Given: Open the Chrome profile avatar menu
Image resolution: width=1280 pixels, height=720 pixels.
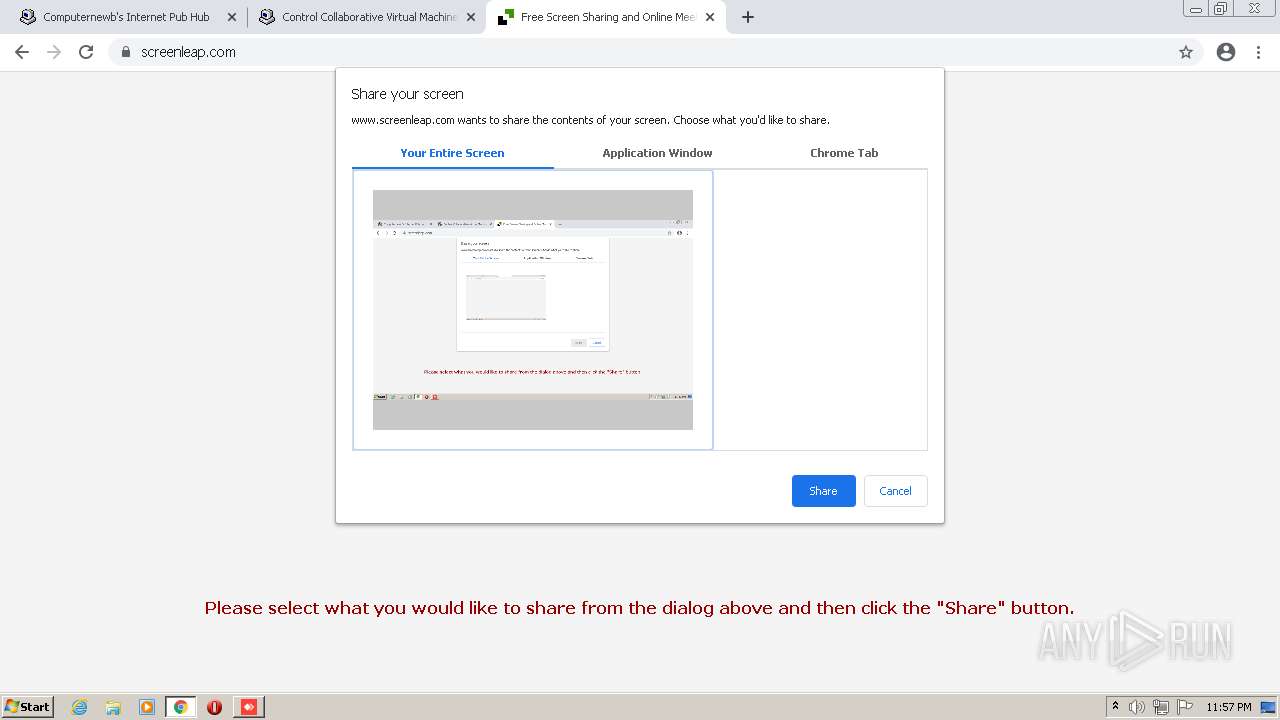Looking at the screenshot, I should coord(1226,52).
